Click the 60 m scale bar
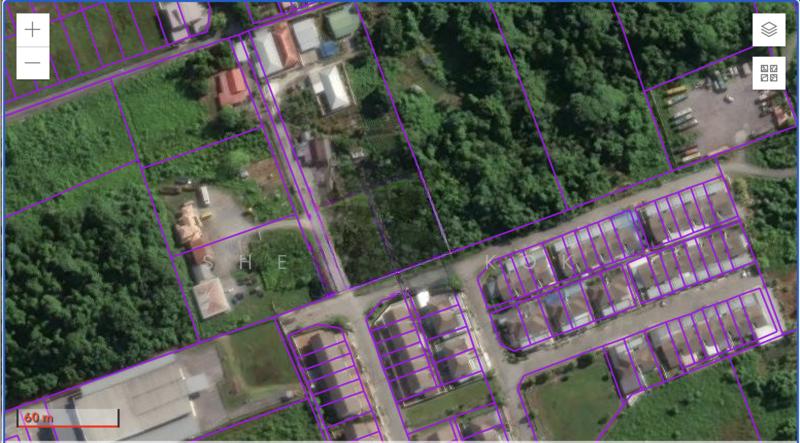800x443 pixels. [x=69, y=417]
